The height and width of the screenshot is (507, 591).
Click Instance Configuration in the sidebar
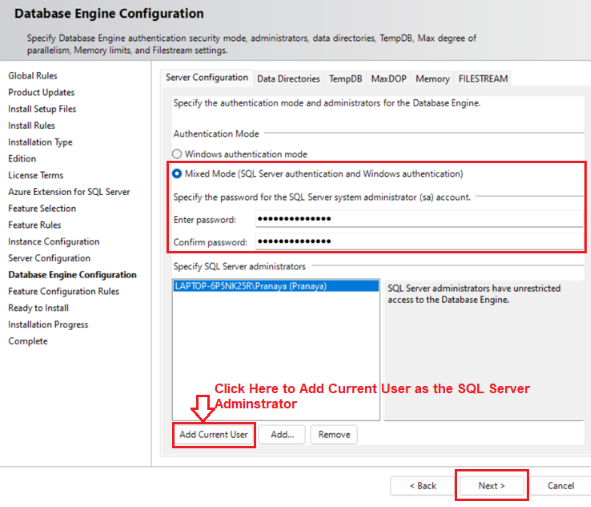54,242
